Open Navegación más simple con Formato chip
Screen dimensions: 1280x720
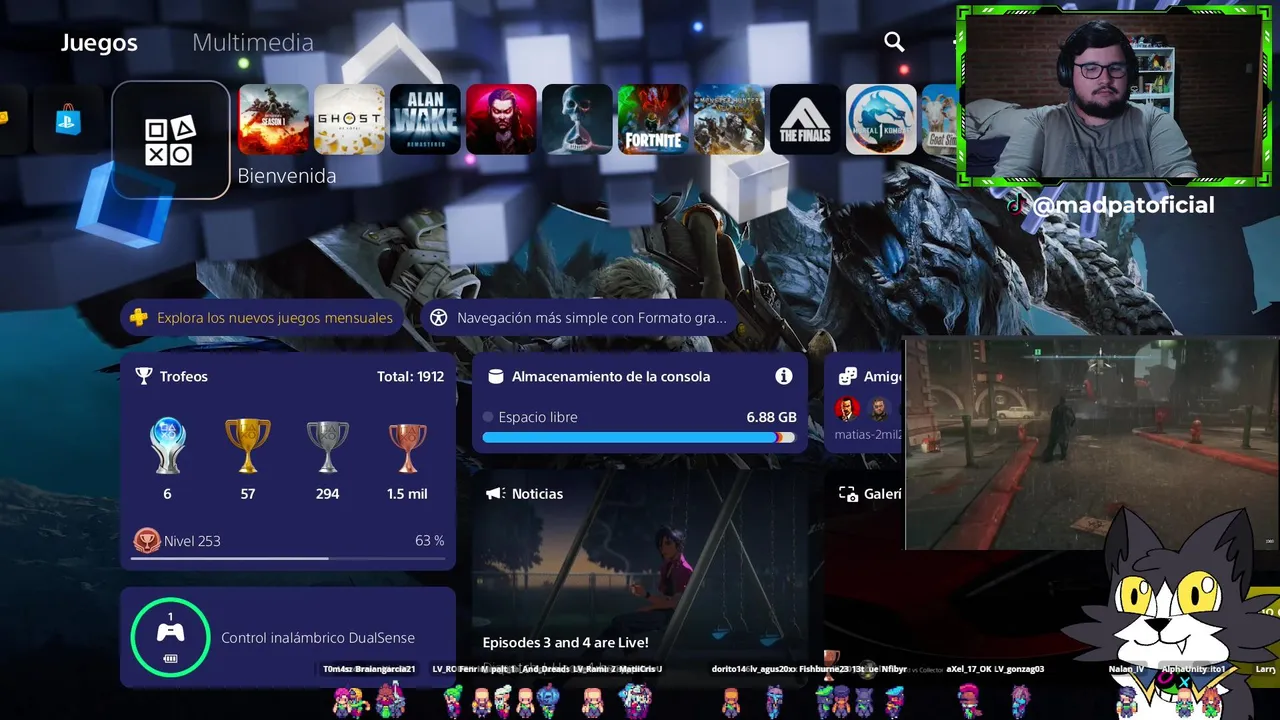(x=580, y=318)
